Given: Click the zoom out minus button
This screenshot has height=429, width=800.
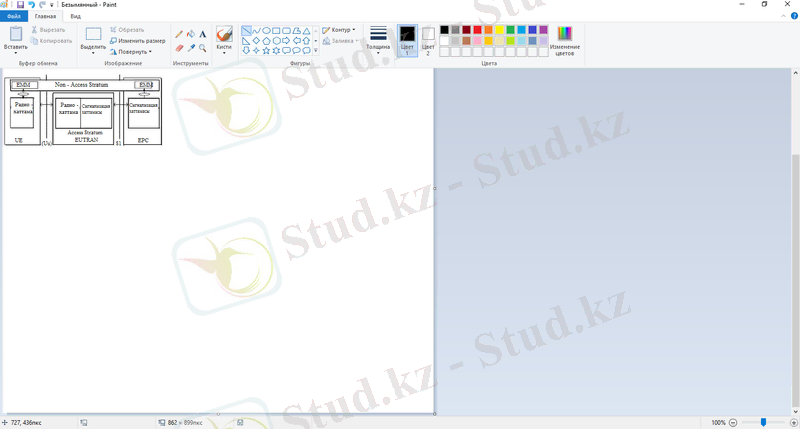Looking at the screenshot, I should (733, 422).
